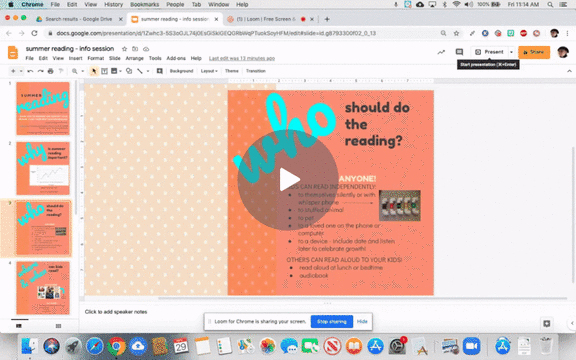Image resolution: width=576 pixels, height=360 pixels.
Task: Expand the line type dropdown arrow
Action: 148,71
